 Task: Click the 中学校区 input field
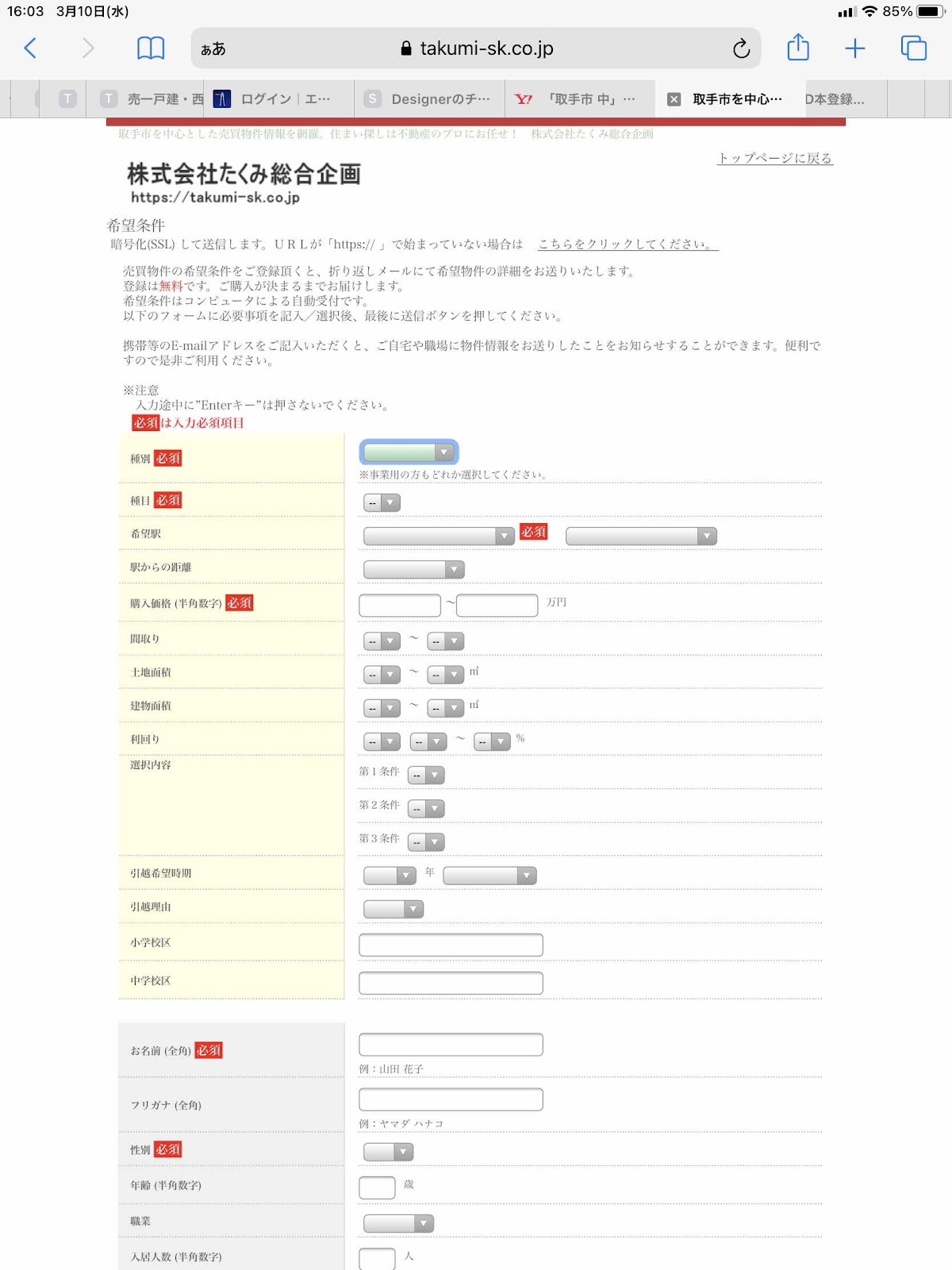(451, 983)
